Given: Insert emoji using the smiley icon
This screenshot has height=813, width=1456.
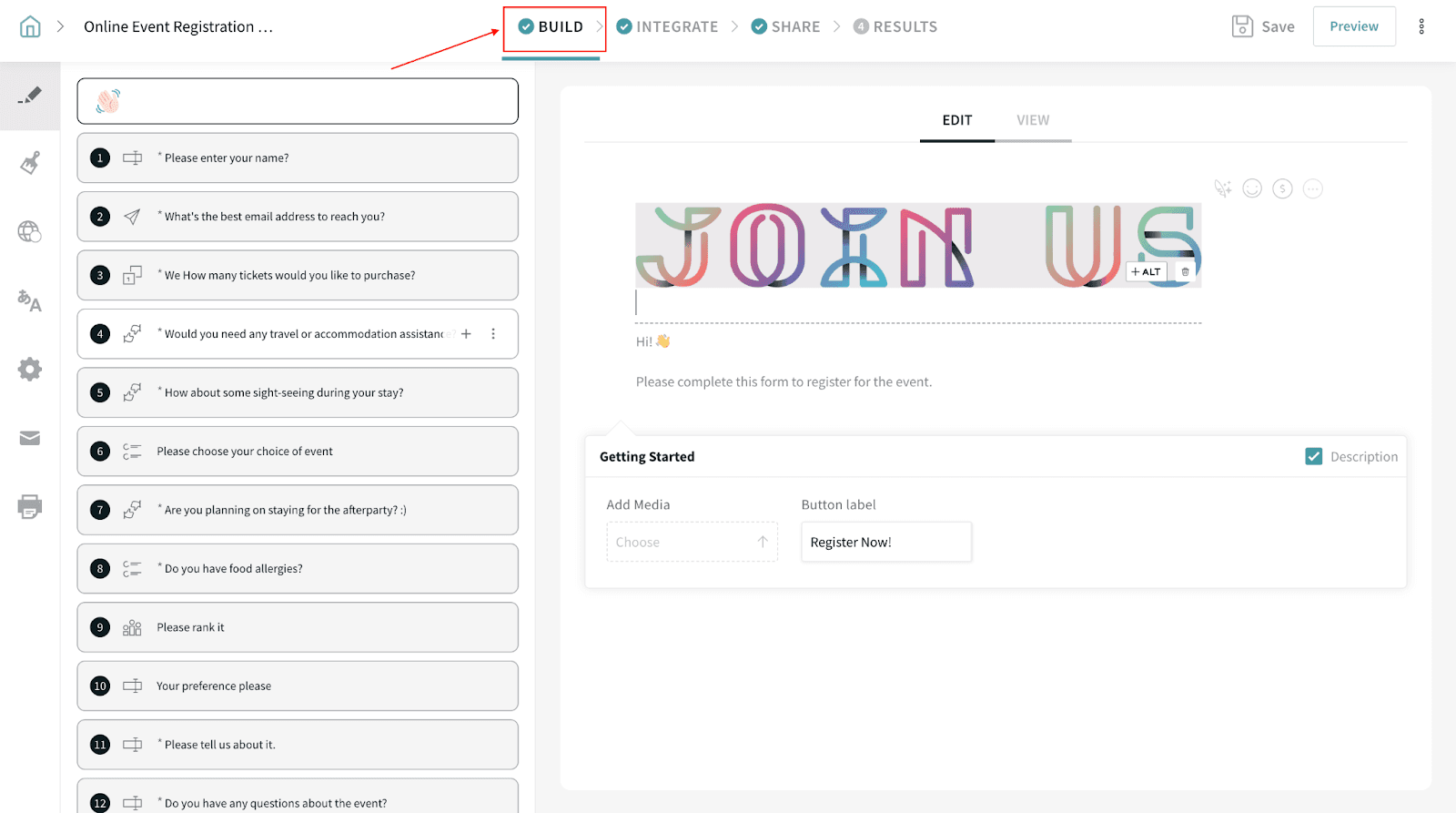Looking at the screenshot, I should pos(1252,188).
